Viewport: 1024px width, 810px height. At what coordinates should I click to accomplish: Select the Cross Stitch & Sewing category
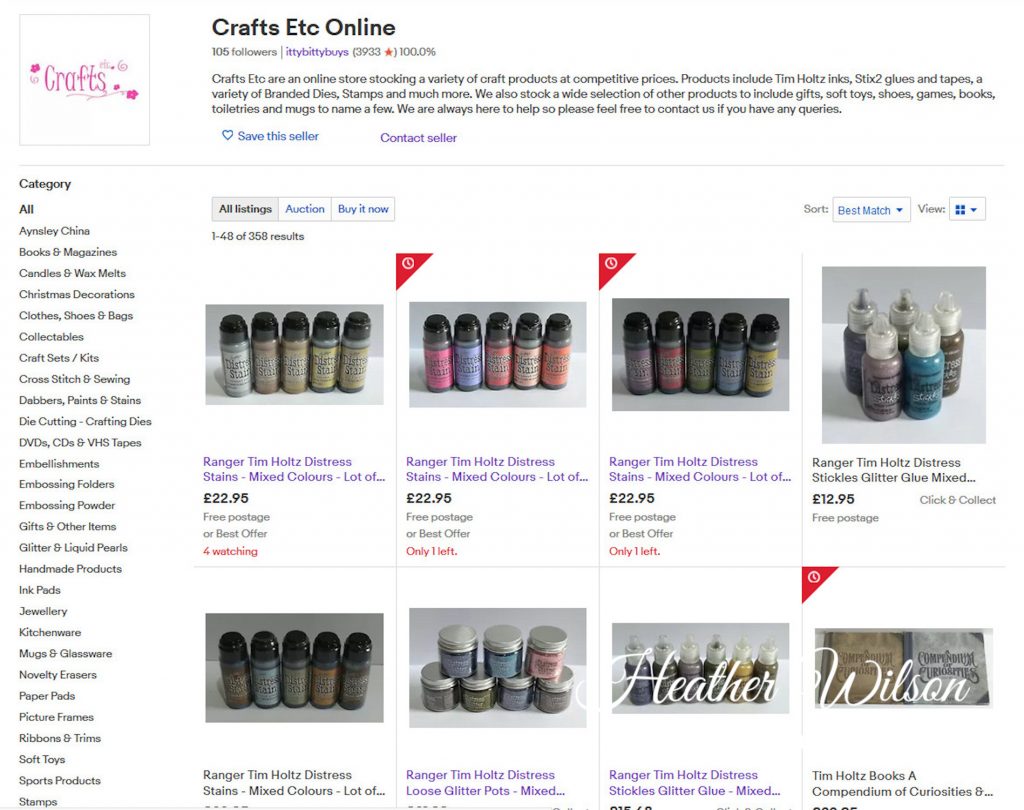(74, 379)
